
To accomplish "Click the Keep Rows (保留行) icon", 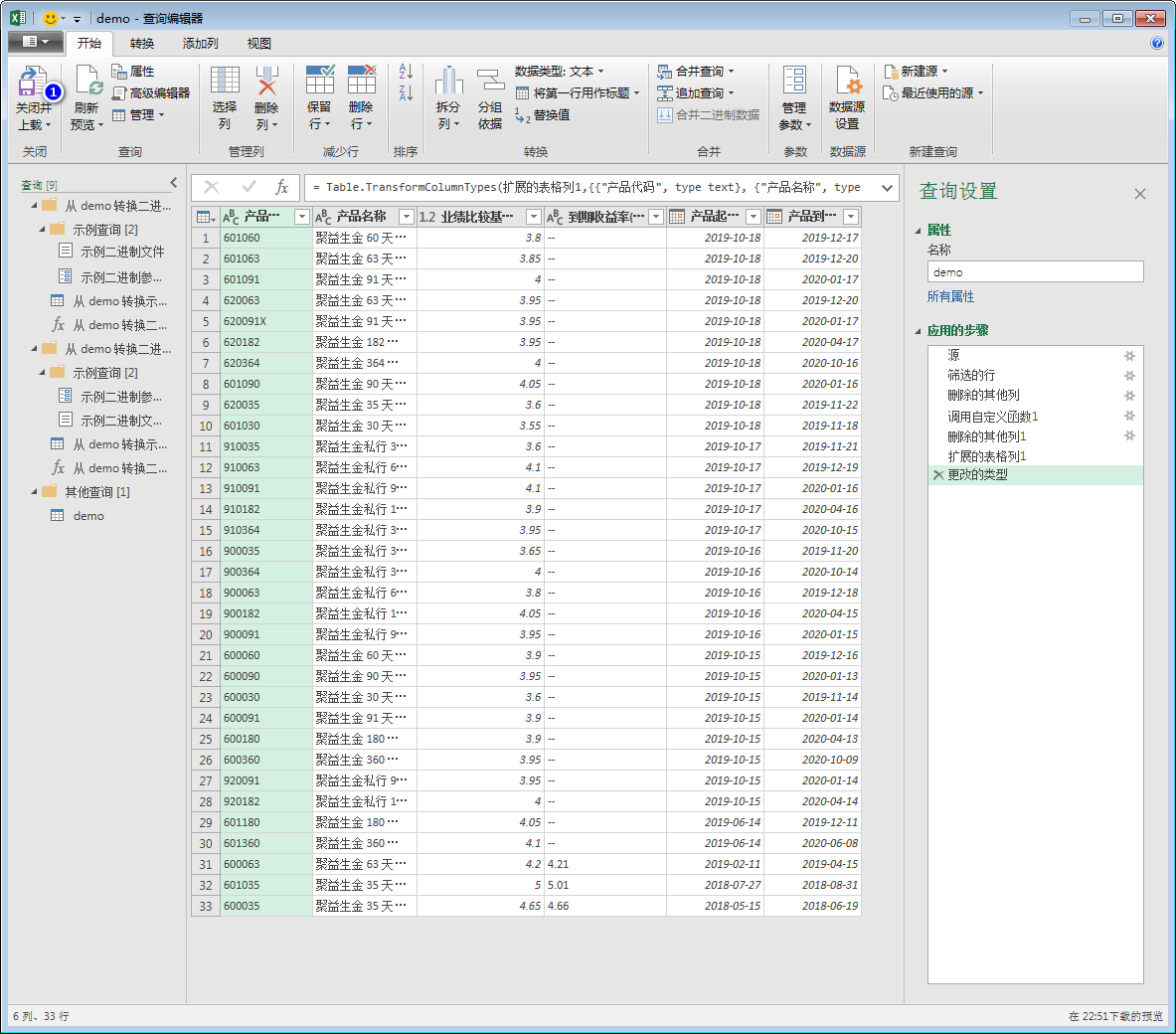I will click(319, 82).
